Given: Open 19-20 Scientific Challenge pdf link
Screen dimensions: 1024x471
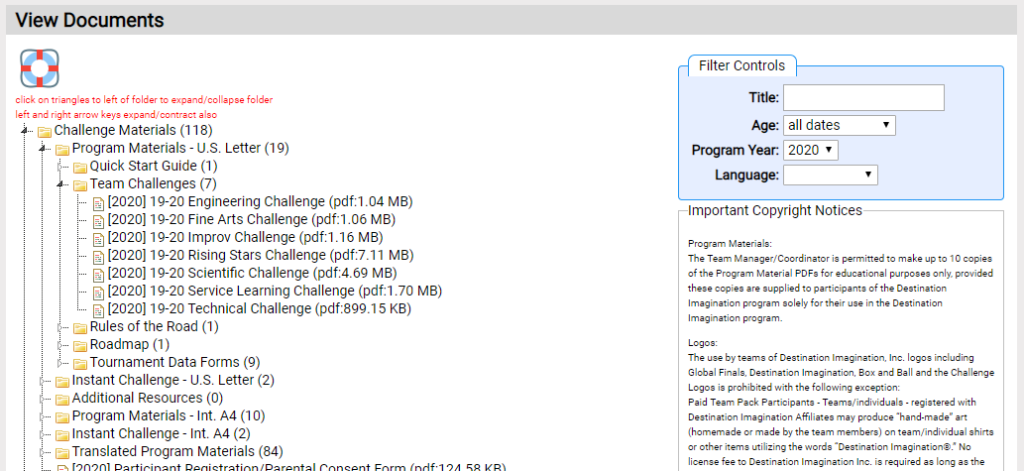Looking at the screenshot, I should [x=252, y=272].
